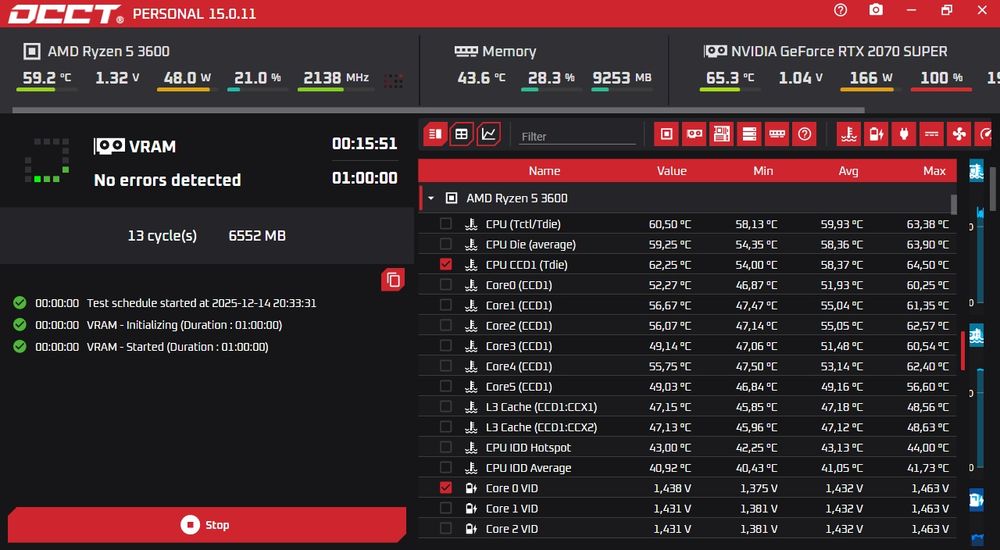1000x550 pixels.
Task: Filter by fan speed icon
Action: (959, 134)
